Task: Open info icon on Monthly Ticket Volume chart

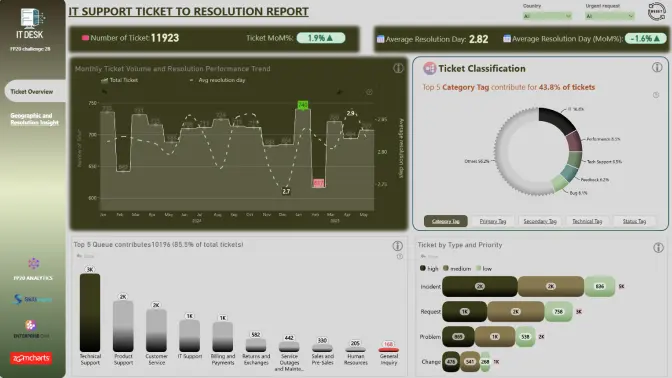Action: pyautogui.click(x=398, y=68)
